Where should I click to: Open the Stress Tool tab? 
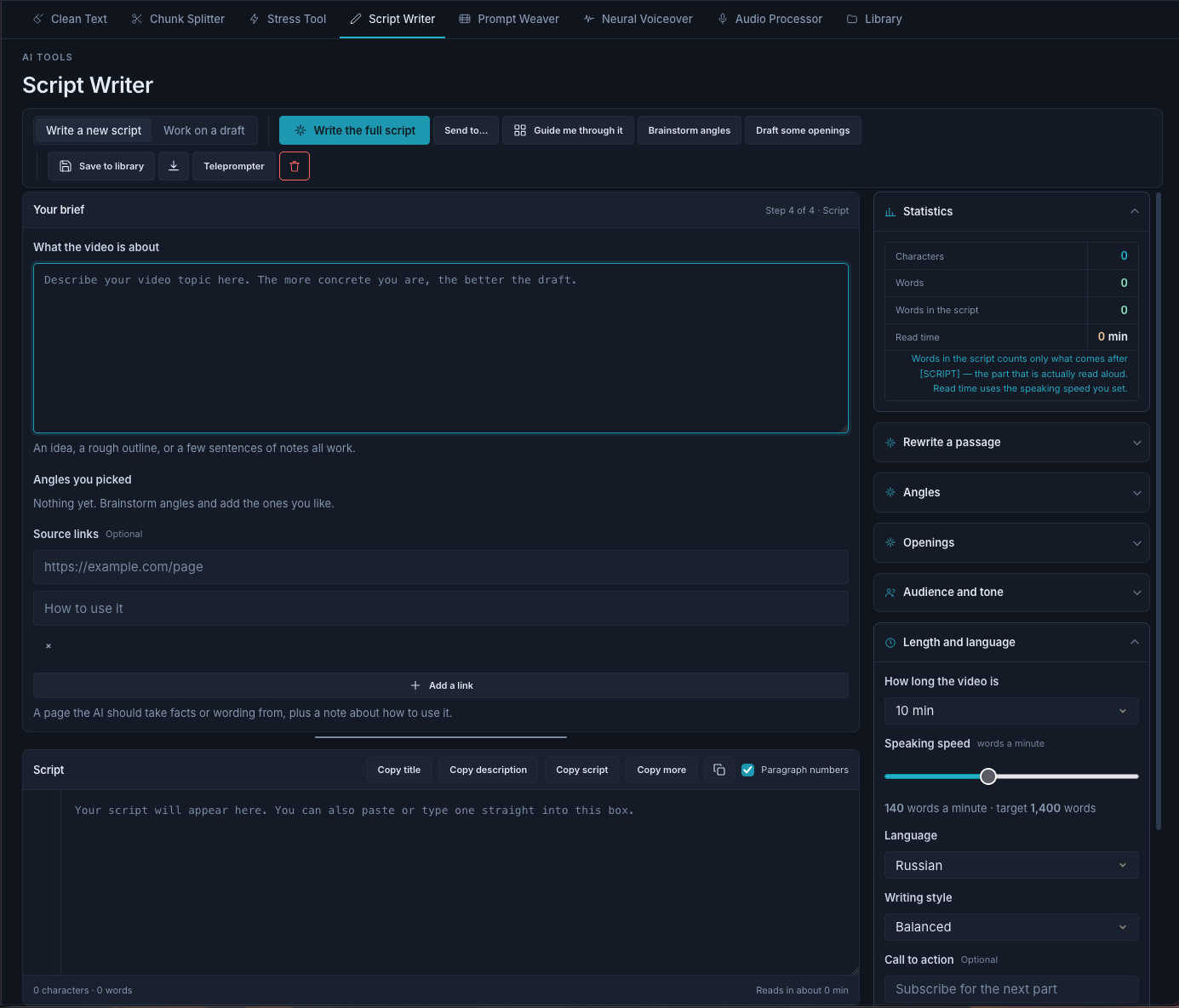pos(288,19)
